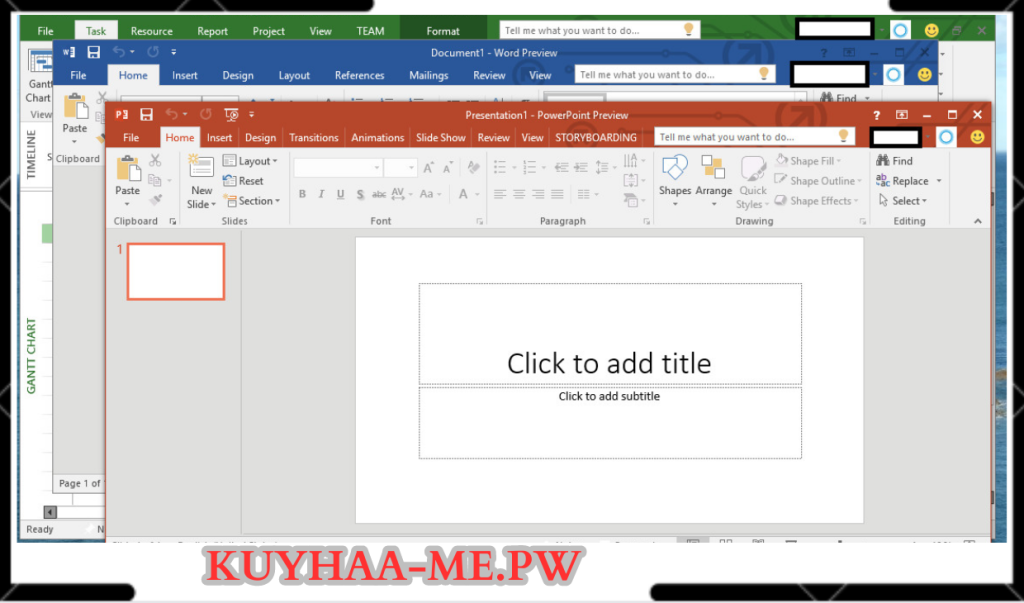Select slide 1 thumbnail in PowerPoint panel
The width and height of the screenshot is (1024, 603).
click(x=176, y=271)
